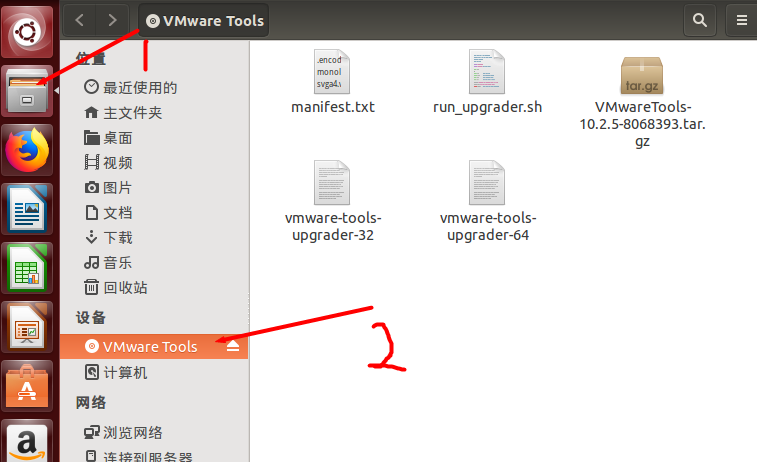Click the network icon beside Browse Network
This screenshot has height=462, width=757.
pos(92,432)
